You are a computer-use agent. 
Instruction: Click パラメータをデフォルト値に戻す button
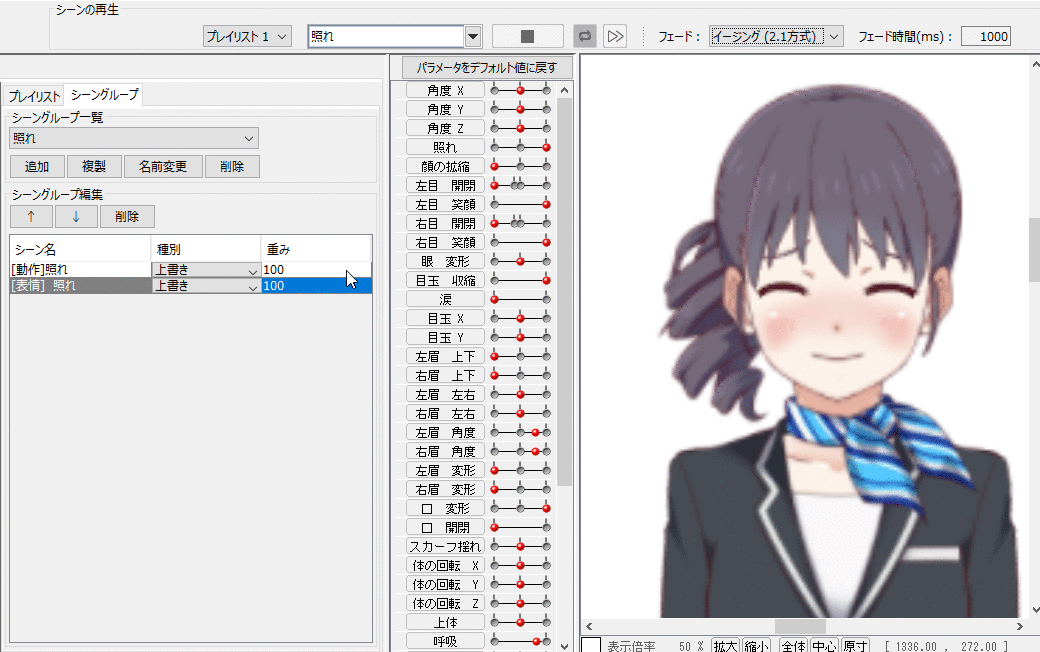click(486, 67)
